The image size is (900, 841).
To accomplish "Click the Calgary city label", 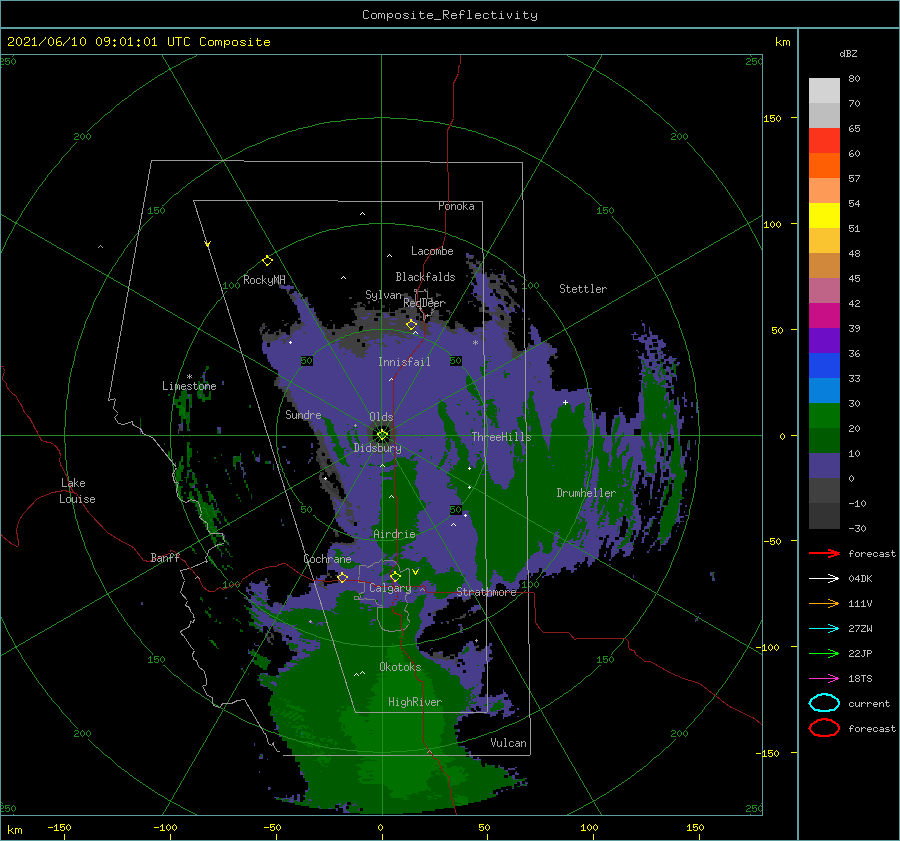I will pos(390,588).
